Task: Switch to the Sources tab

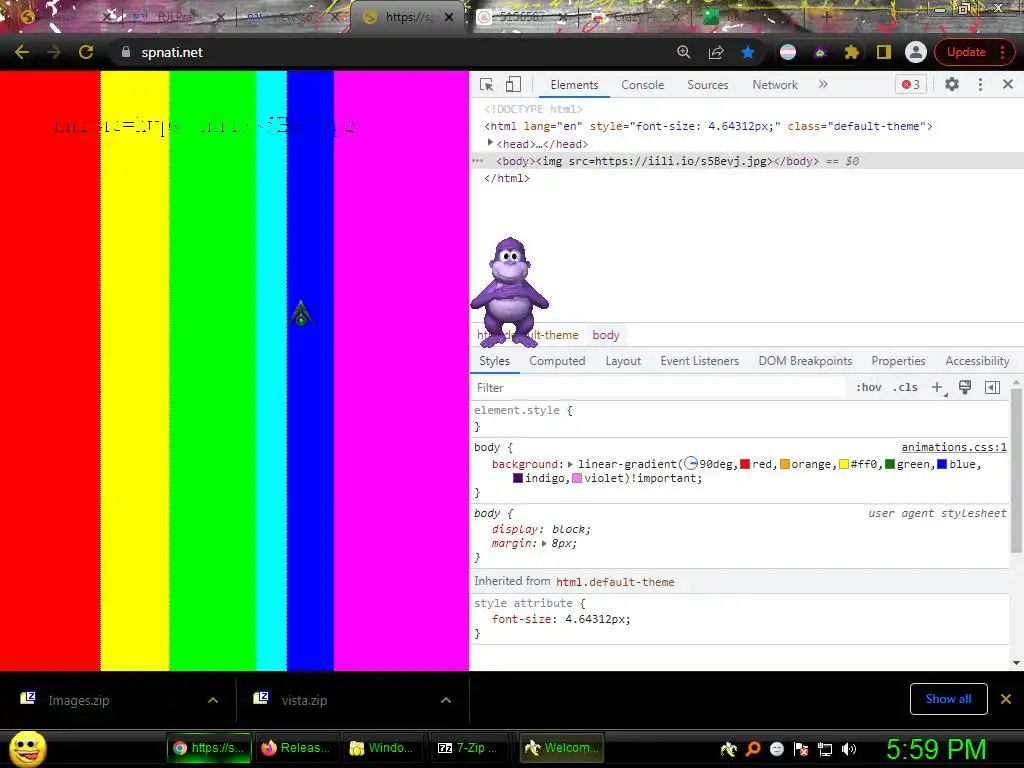Action: 707,85
